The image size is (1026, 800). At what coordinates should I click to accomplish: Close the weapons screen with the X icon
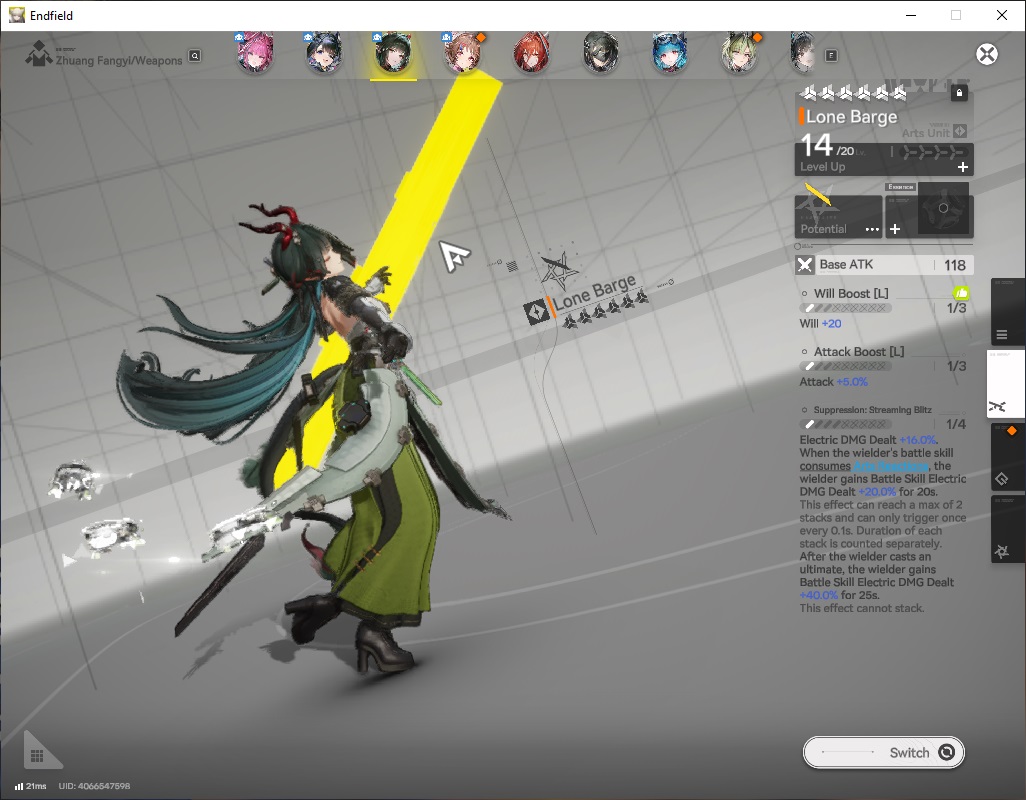click(x=987, y=54)
